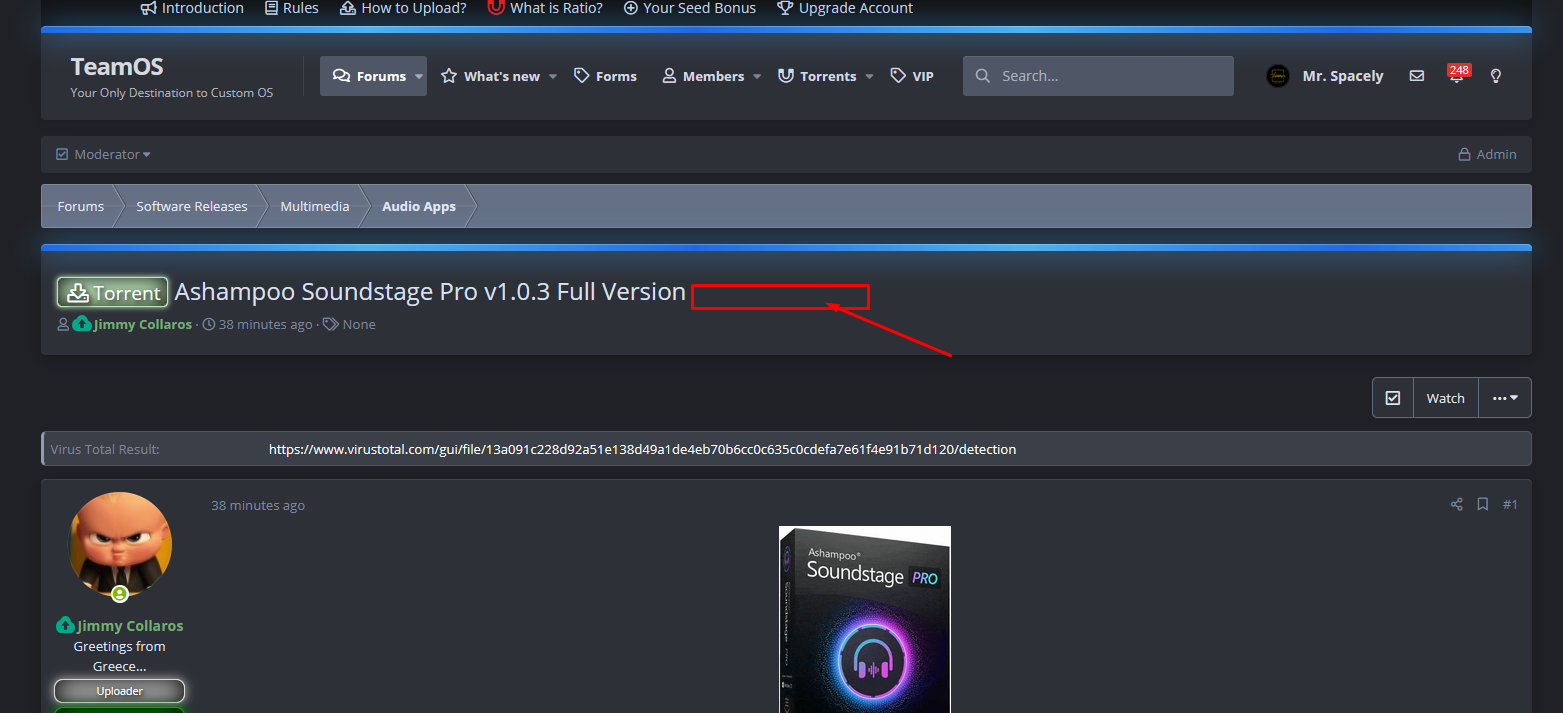Go to Software Releases breadcrumb

pos(192,206)
